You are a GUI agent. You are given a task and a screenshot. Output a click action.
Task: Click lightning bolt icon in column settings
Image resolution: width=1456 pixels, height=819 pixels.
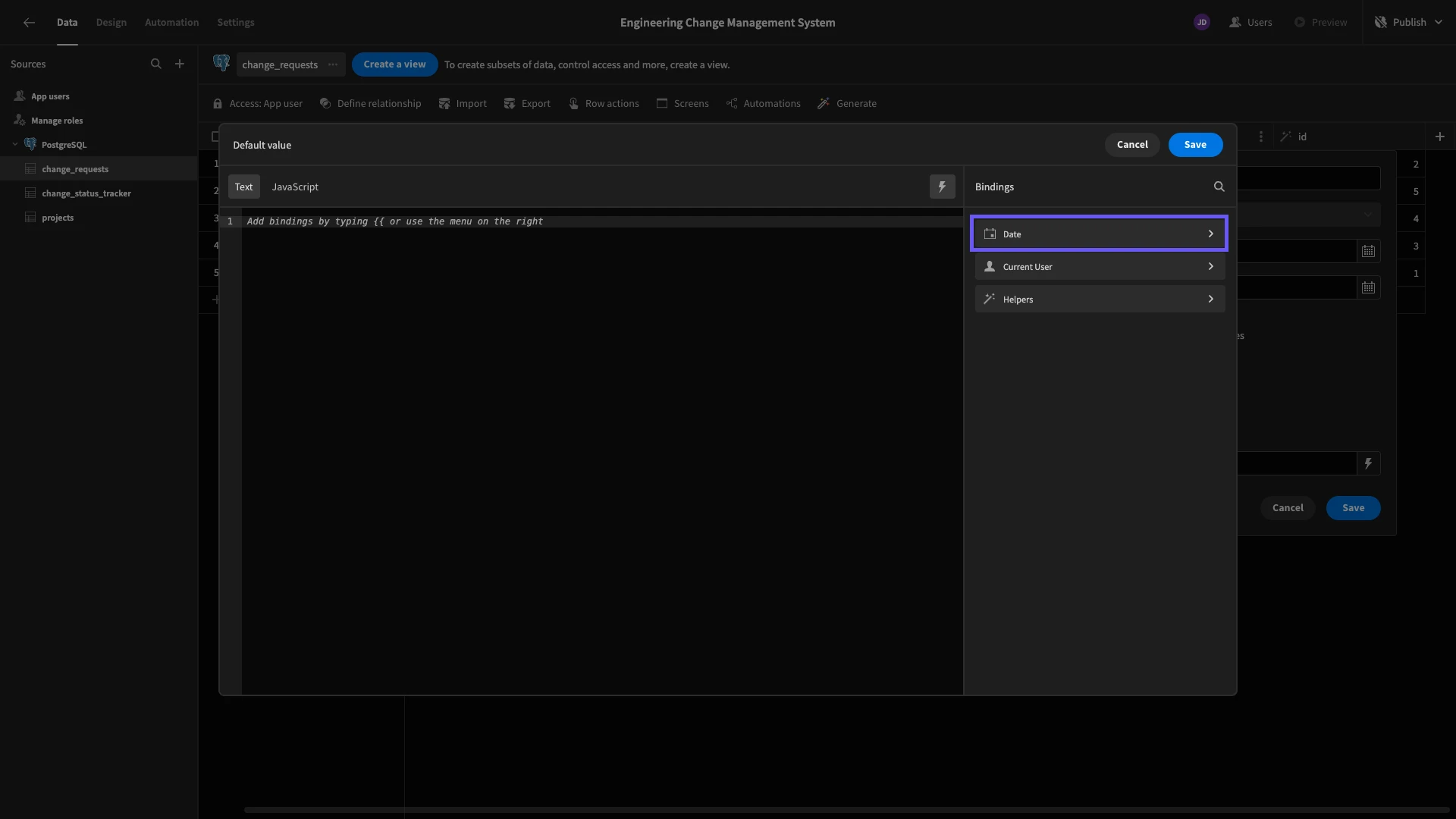1368,463
